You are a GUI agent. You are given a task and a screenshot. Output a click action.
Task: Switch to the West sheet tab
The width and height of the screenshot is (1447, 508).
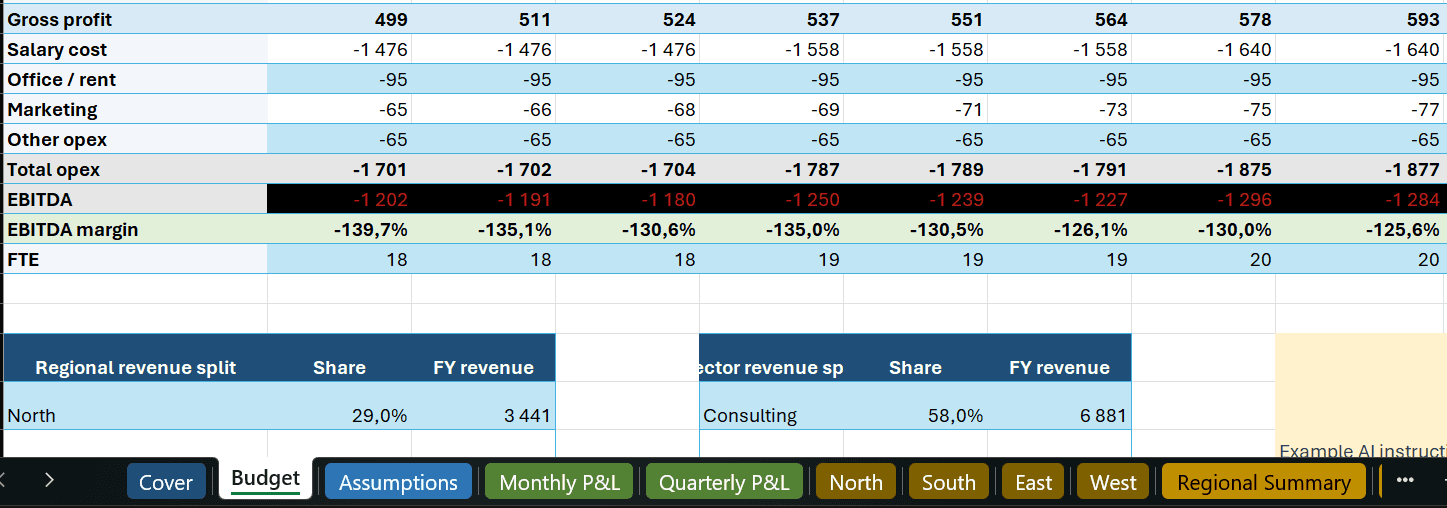(1113, 483)
